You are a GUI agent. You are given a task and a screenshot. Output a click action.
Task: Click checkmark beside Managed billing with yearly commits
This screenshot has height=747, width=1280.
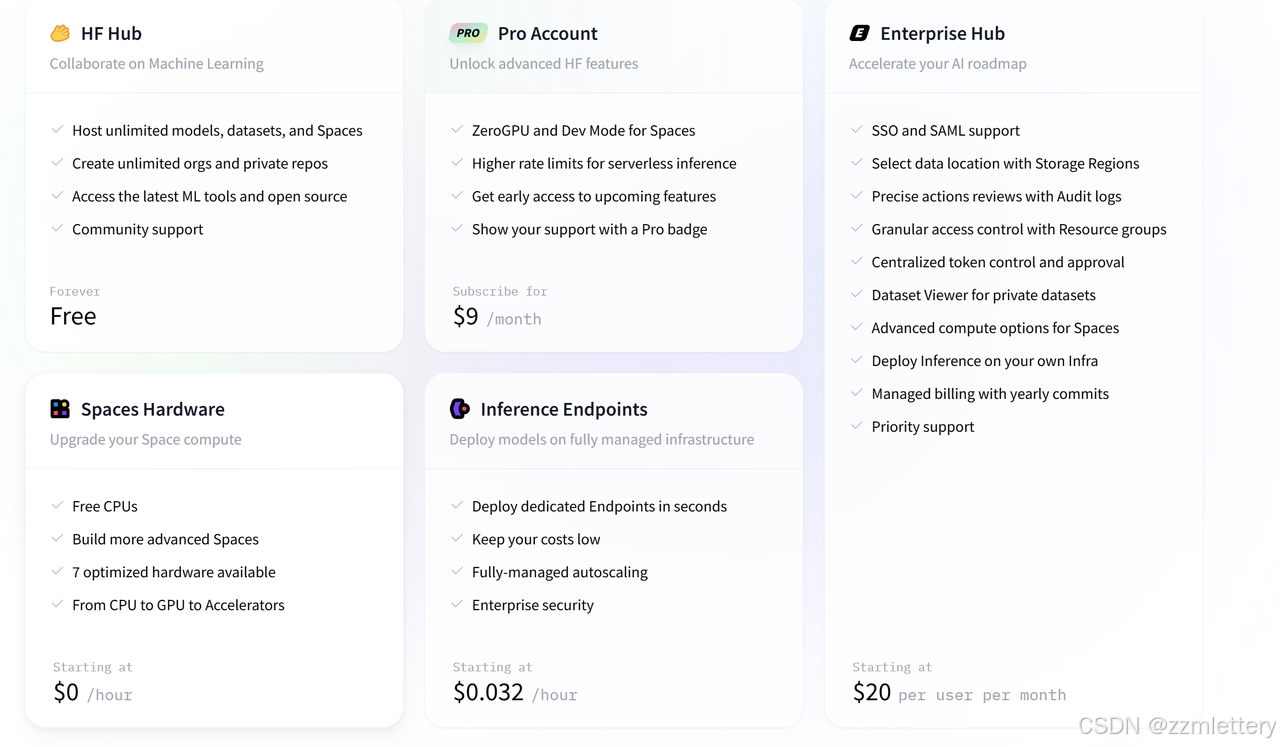pos(857,393)
